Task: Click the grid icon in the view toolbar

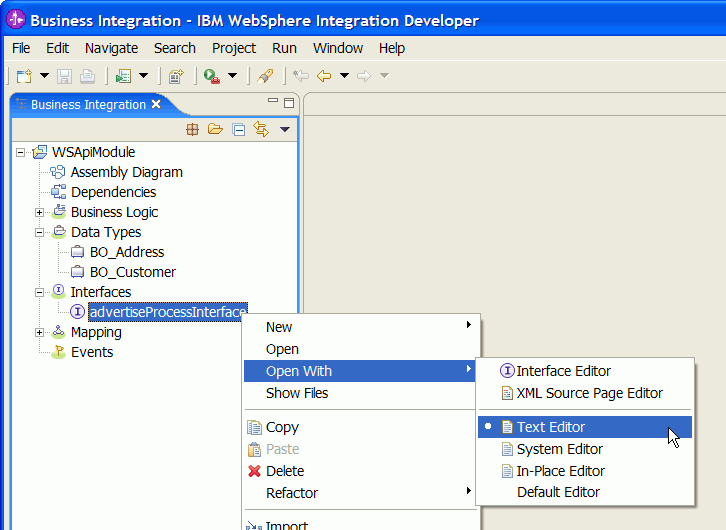Action: click(193, 130)
